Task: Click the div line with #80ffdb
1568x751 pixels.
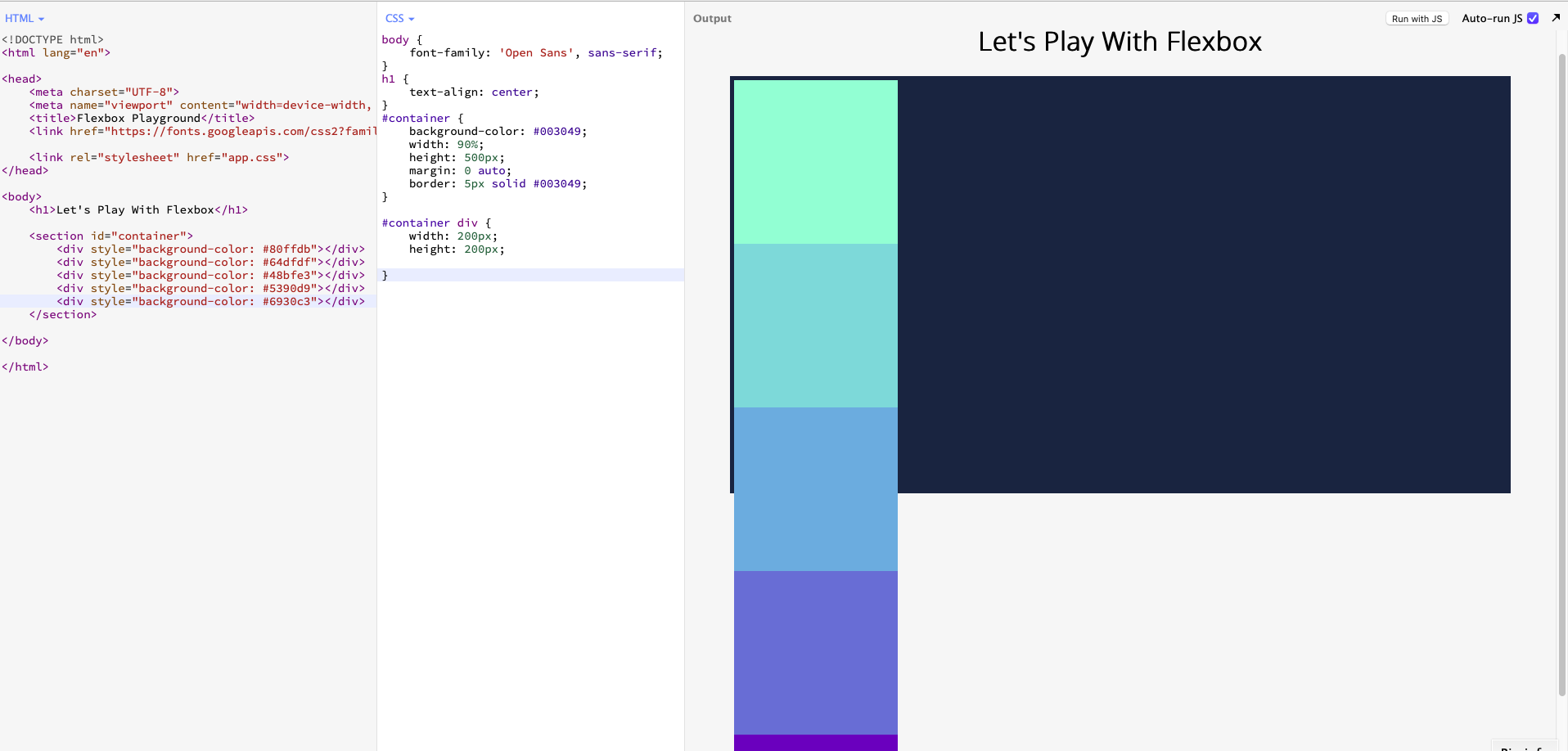Action: (x=211, y=249)
